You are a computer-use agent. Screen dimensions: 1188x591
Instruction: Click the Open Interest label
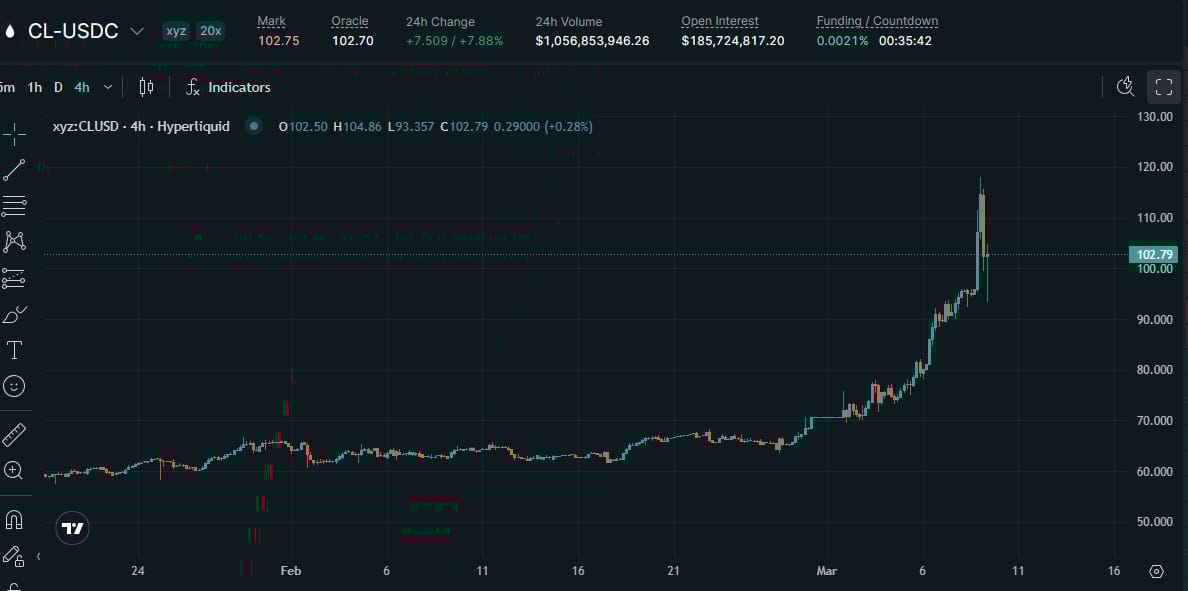[720, 21]
